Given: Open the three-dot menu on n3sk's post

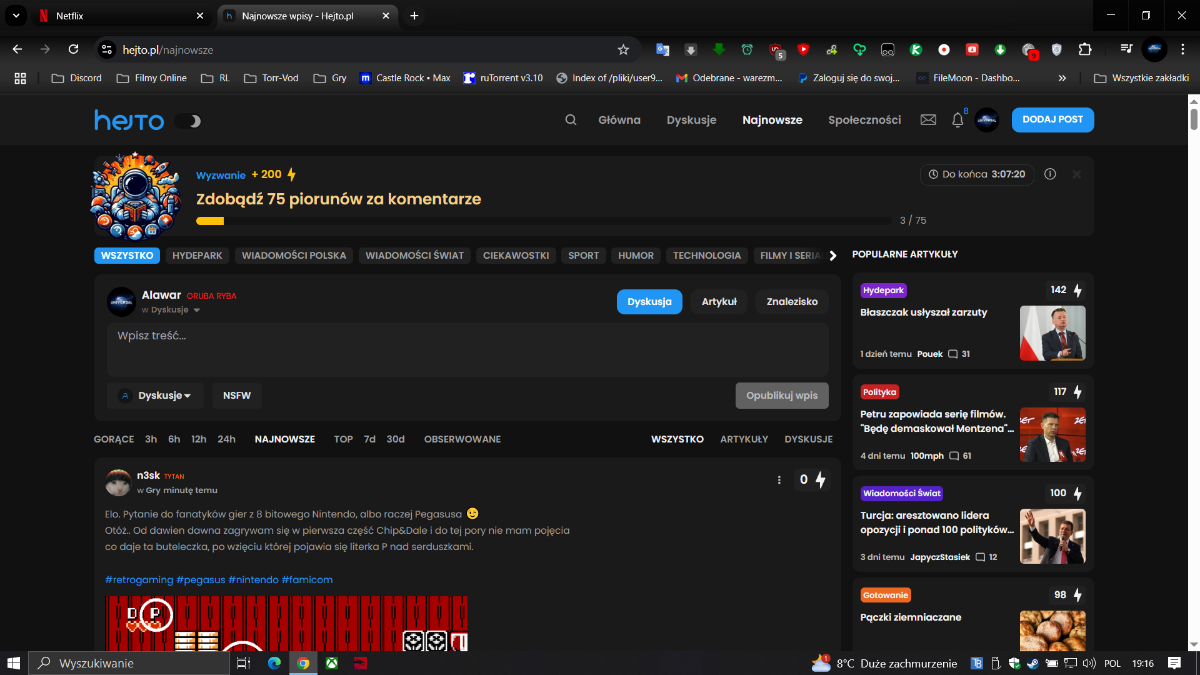Looking at the screenshot, I should tap(779, 480).
